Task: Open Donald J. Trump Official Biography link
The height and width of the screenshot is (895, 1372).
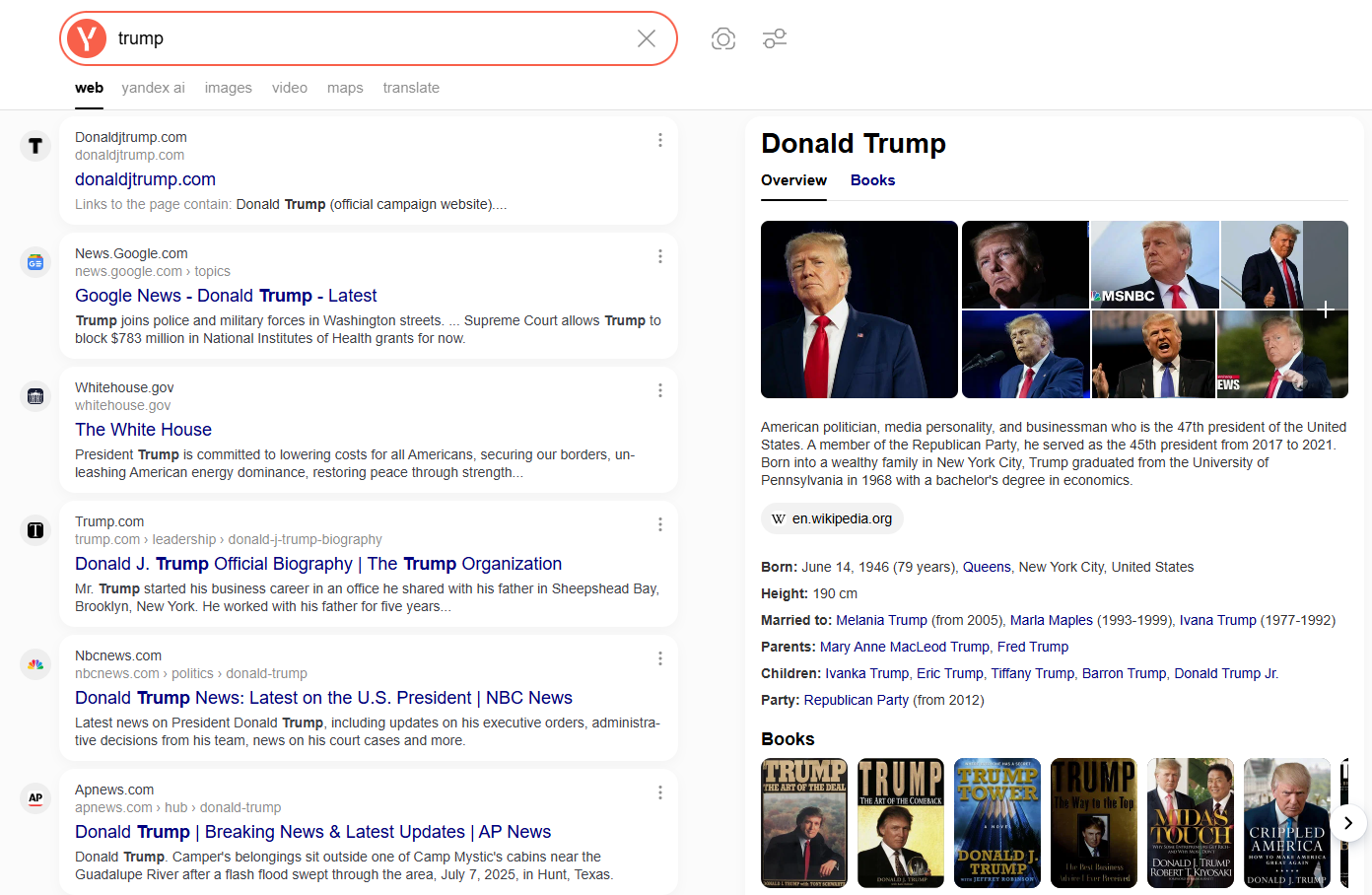Action: click(x=318, y=564)
